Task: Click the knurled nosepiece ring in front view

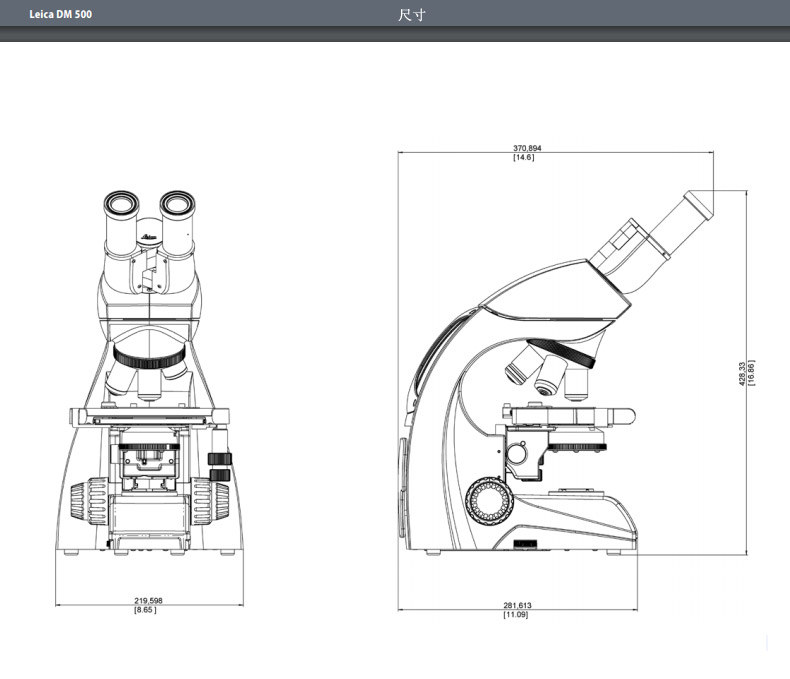Action: 149,354
